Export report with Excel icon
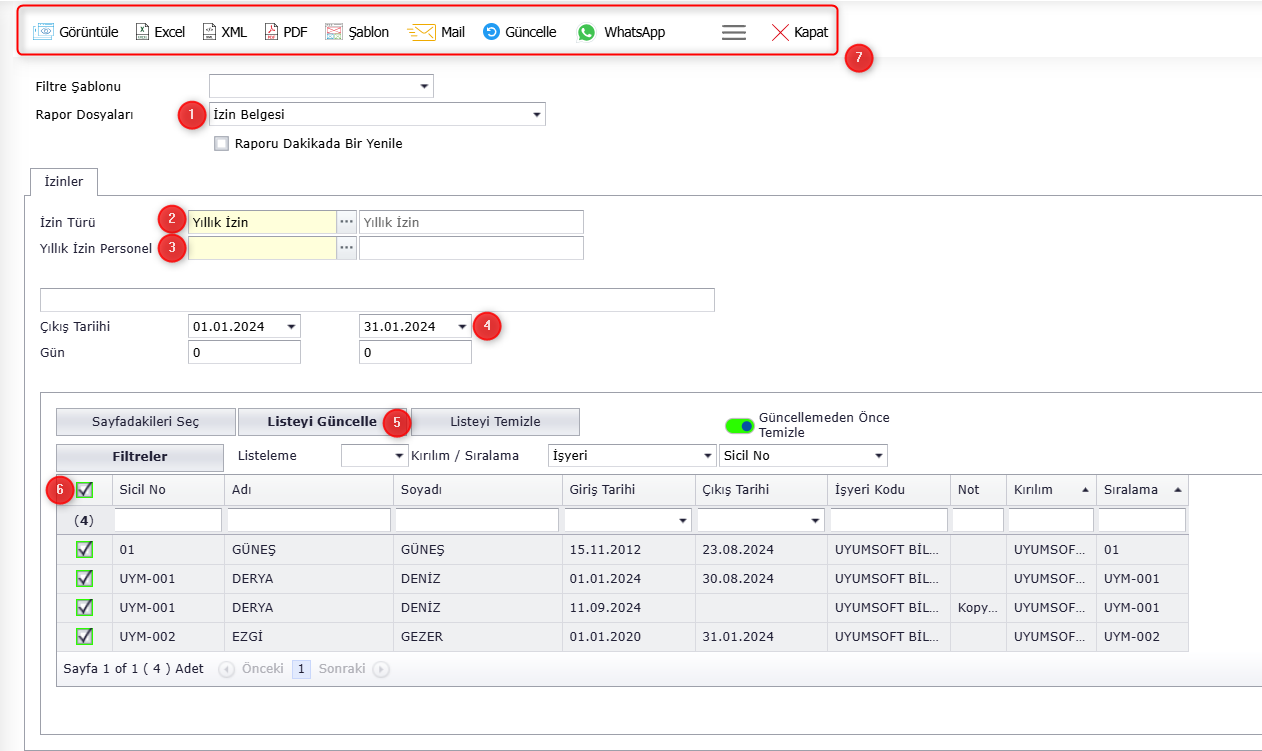 point(142,32)
